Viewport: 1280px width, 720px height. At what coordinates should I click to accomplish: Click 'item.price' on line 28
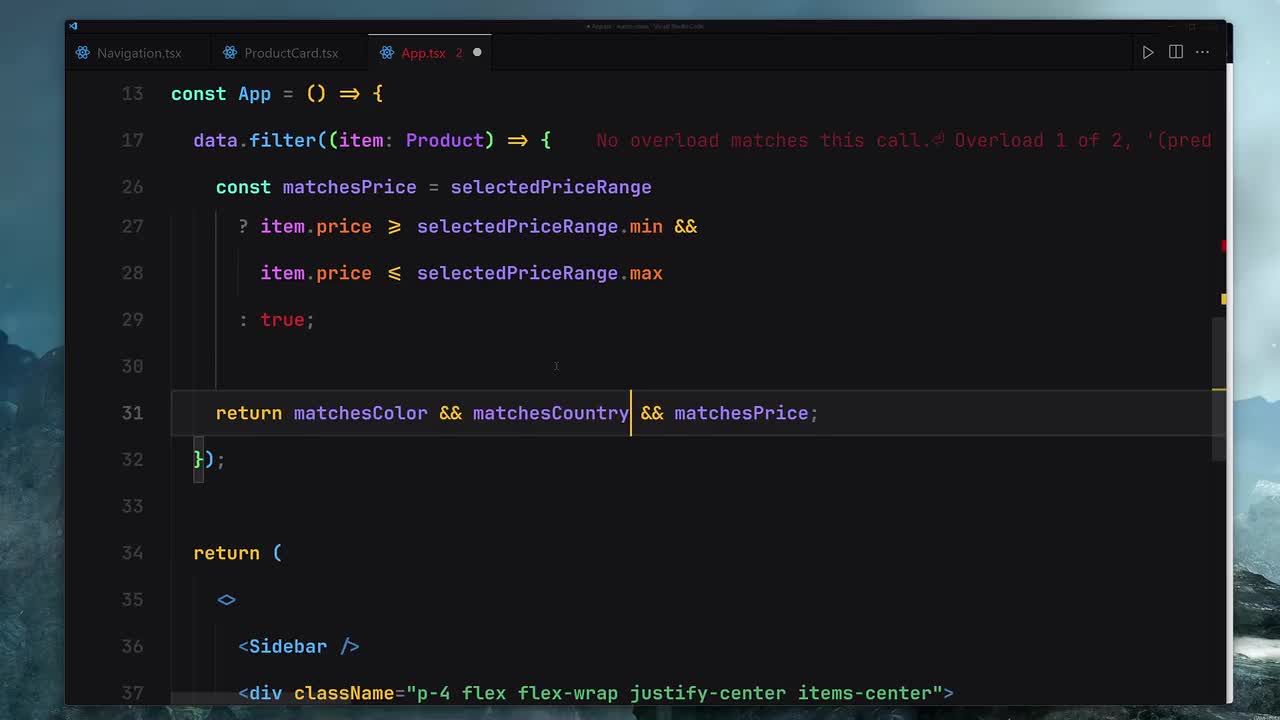(316, 273)
